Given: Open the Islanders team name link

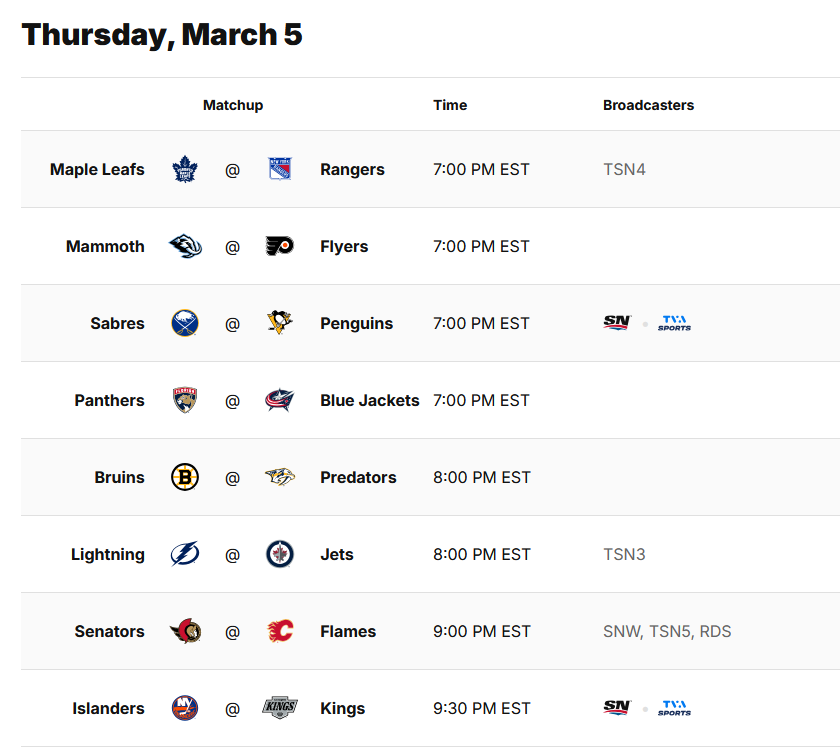Looking at the screenshot, I should [108, 709].
